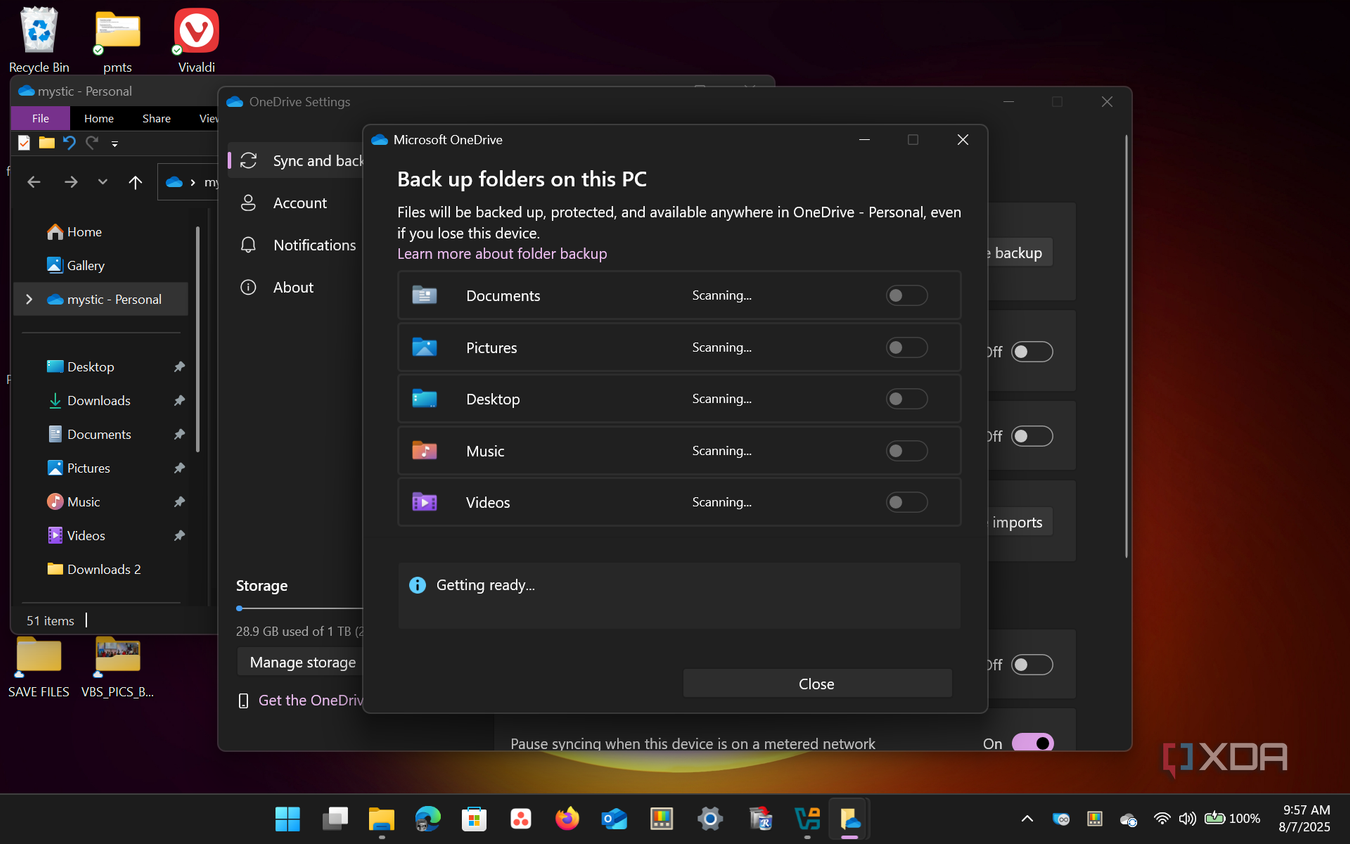Viewport: 1350px width, 844px height.
Task: Click the properties checkmark icon in Explorer toolbar
Action: pos(24,143)
